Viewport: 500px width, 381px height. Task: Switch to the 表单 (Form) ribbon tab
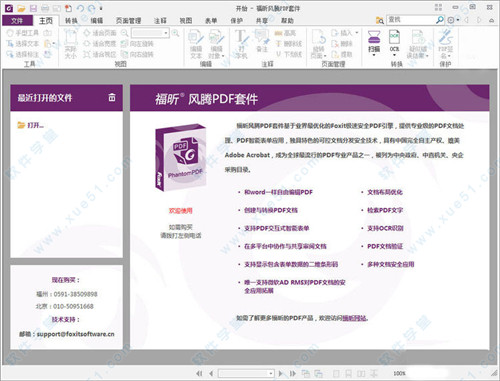(211, 21)
